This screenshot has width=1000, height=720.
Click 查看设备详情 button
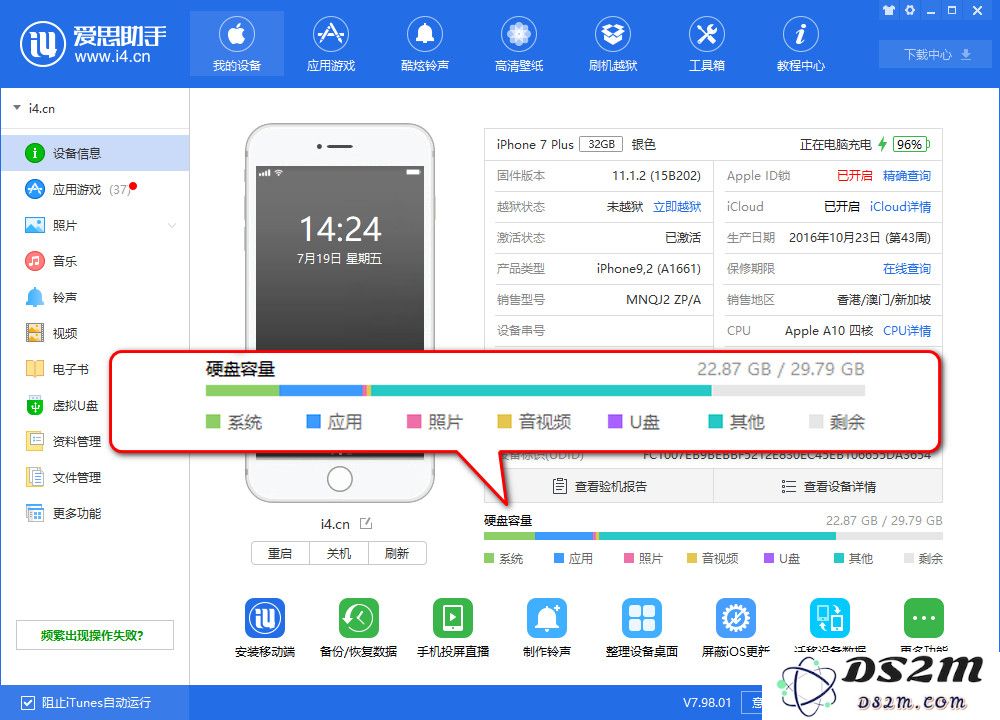pyautogui.click(x=828, y=487)
